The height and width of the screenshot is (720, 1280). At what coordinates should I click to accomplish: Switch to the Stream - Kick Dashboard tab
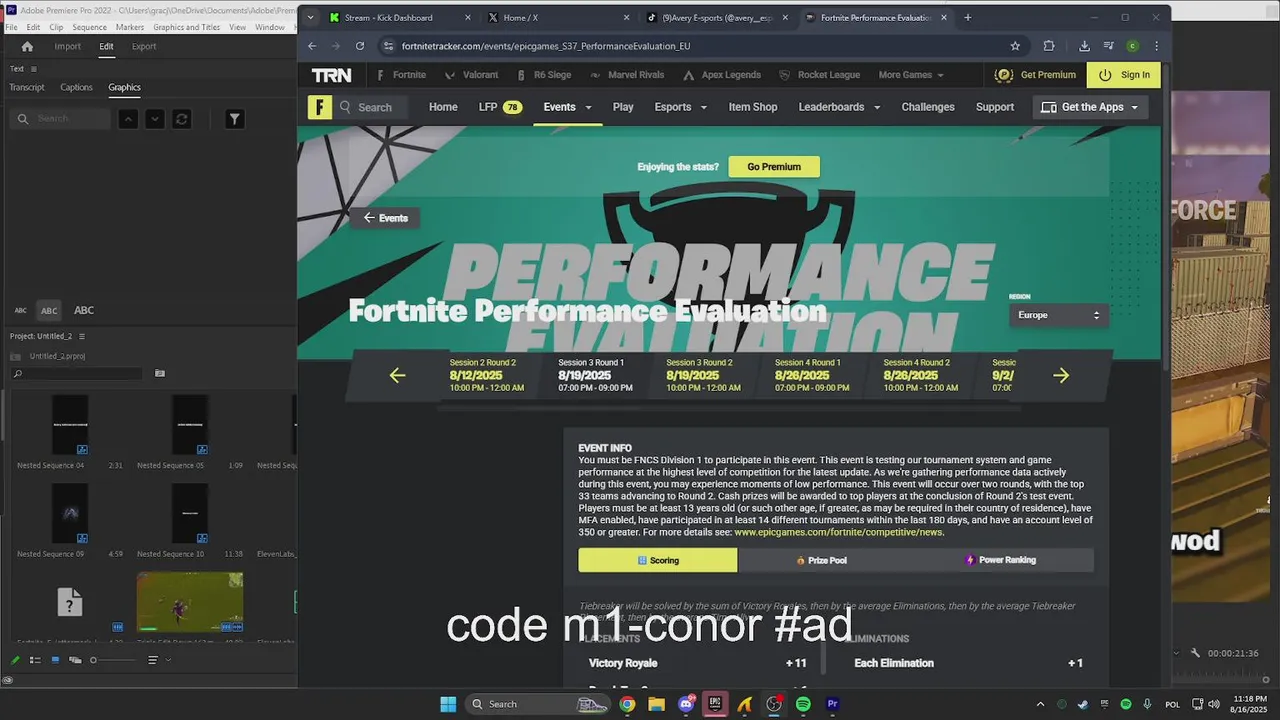tap(400, 17)
